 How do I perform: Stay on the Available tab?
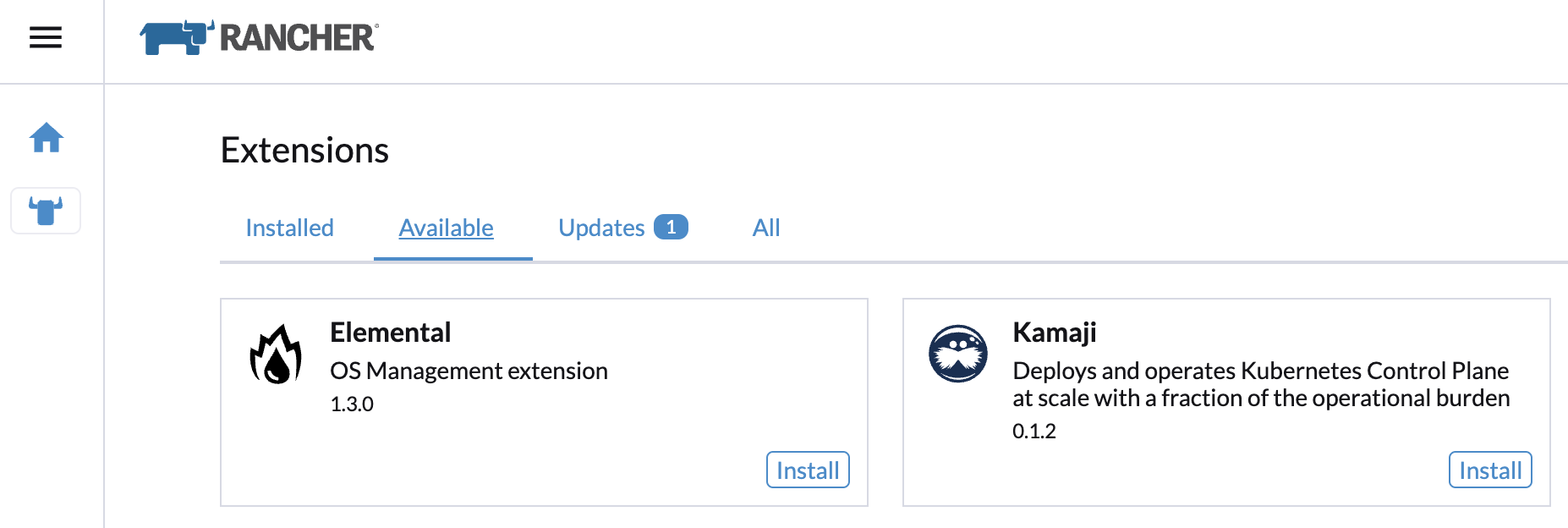coord(447,227)
